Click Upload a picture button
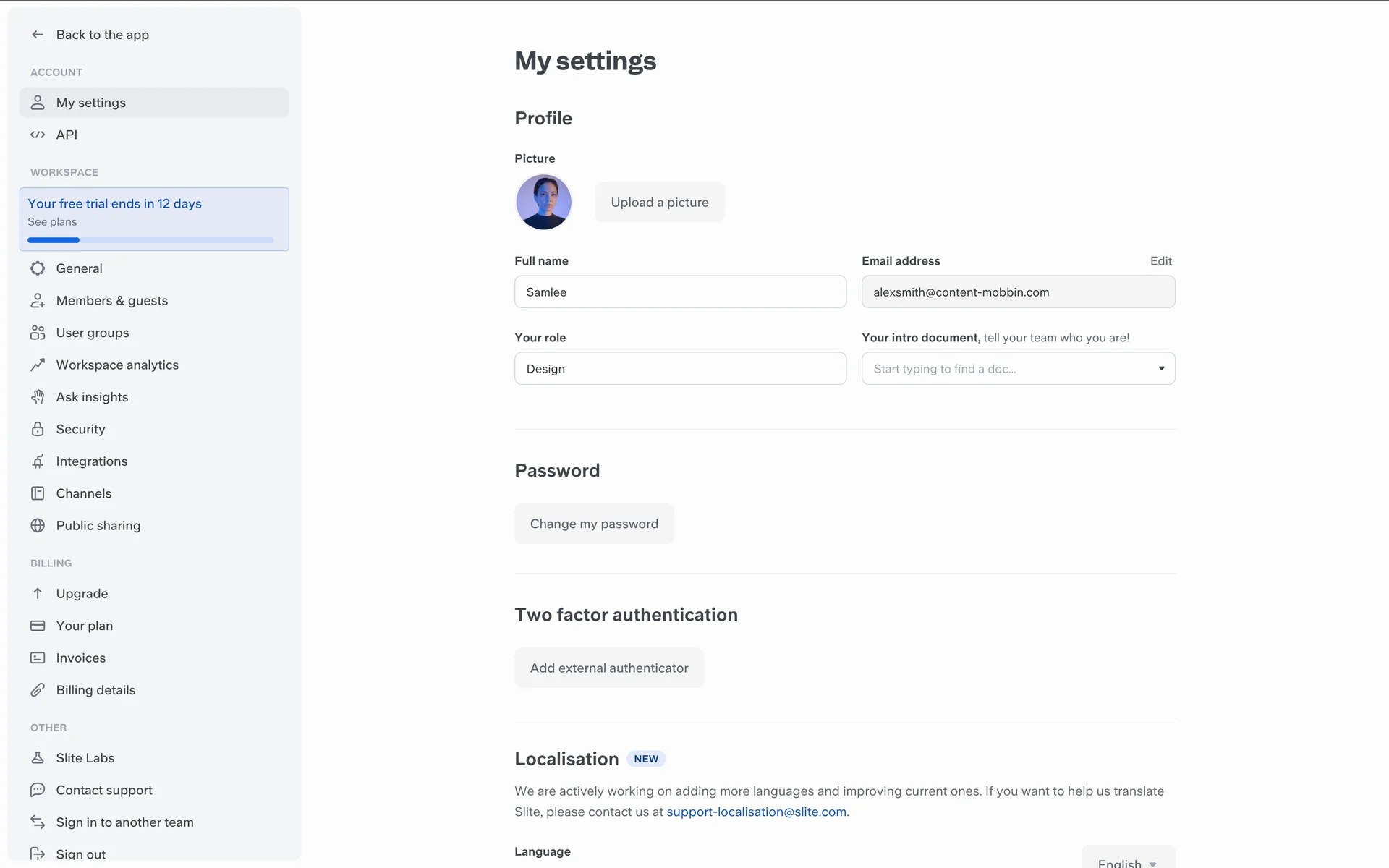The height and width of the screenshot is (868, 1389). click(x=659, y=203)
